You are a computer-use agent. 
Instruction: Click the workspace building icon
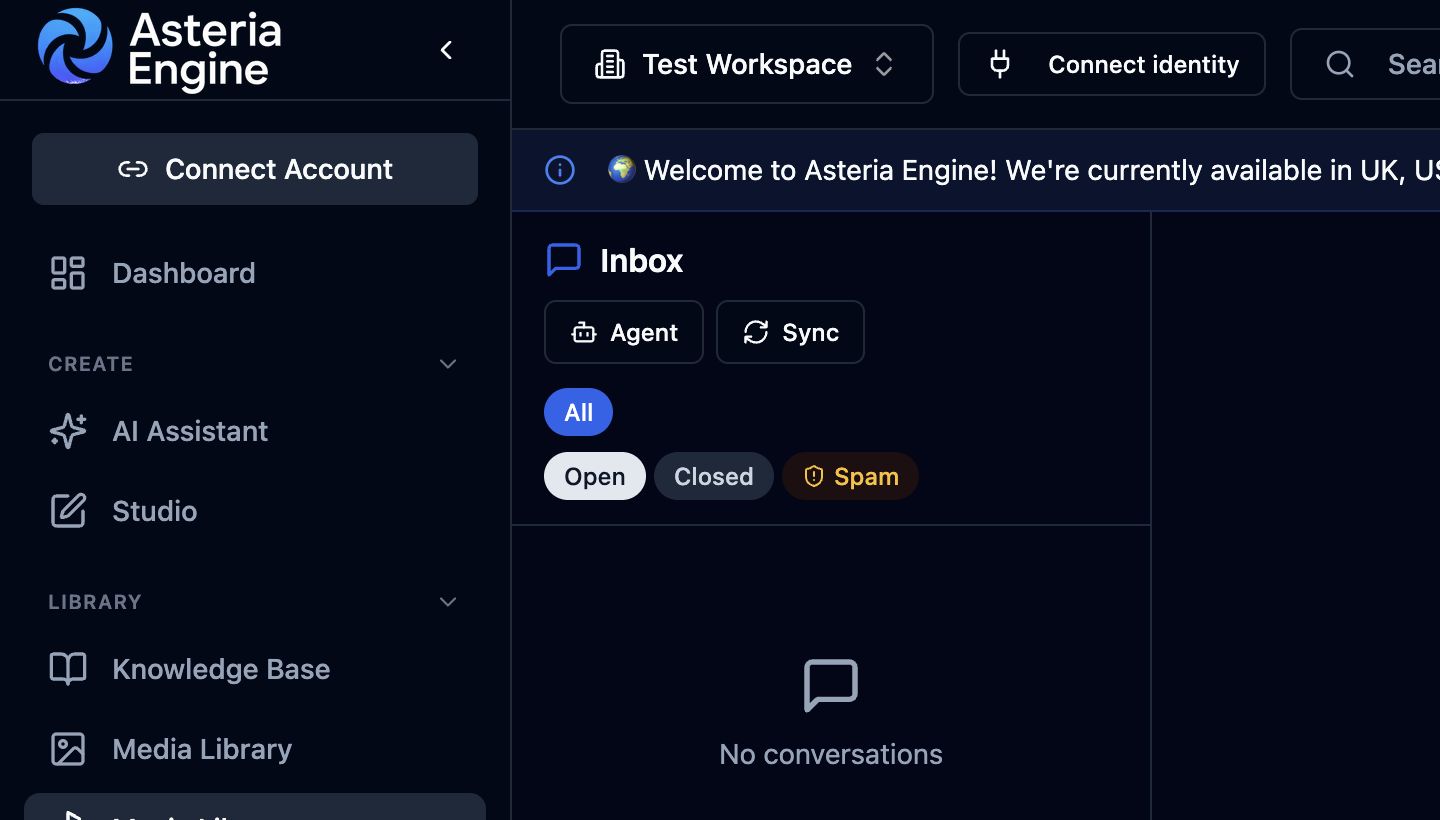click(610, 65)
